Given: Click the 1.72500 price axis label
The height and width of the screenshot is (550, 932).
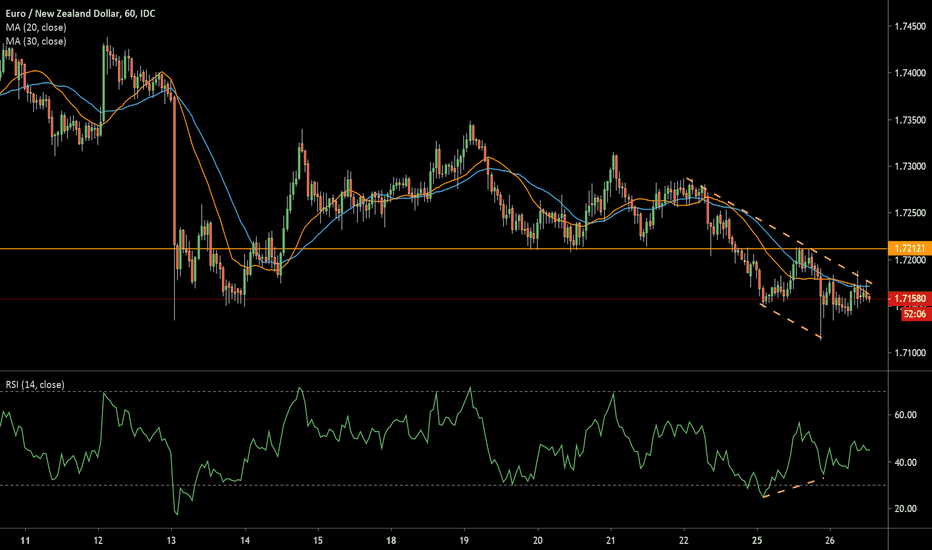Looking at the screenshot, I should click(909, 213).
